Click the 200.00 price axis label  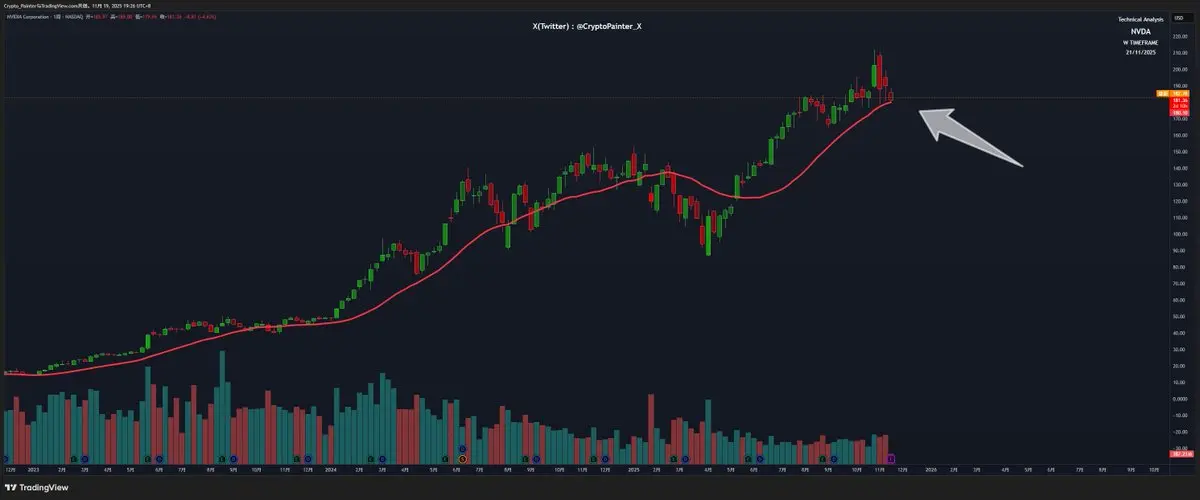[x=1180, y=69]
